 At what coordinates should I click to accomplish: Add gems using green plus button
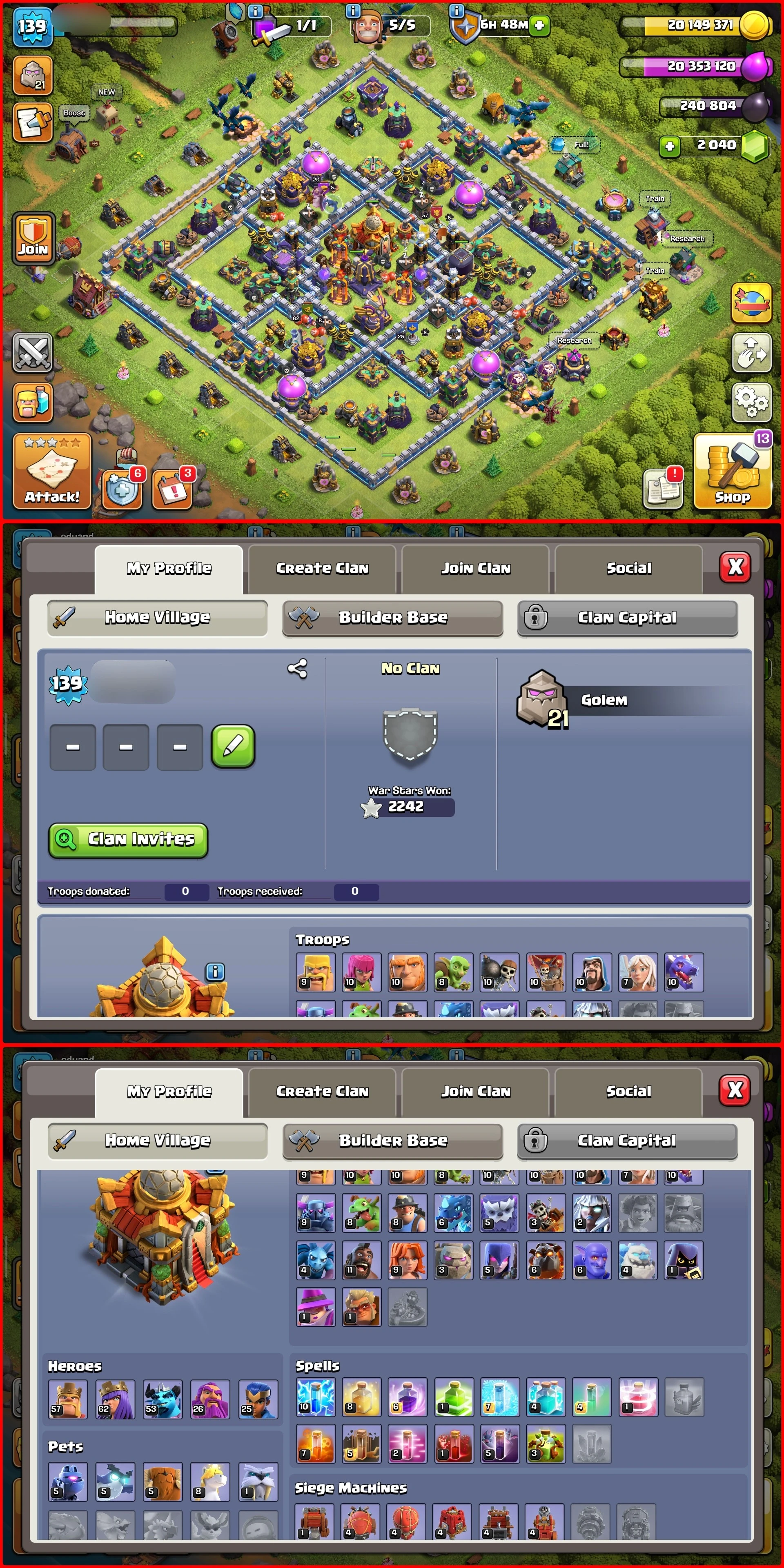[x=670, y=145]
